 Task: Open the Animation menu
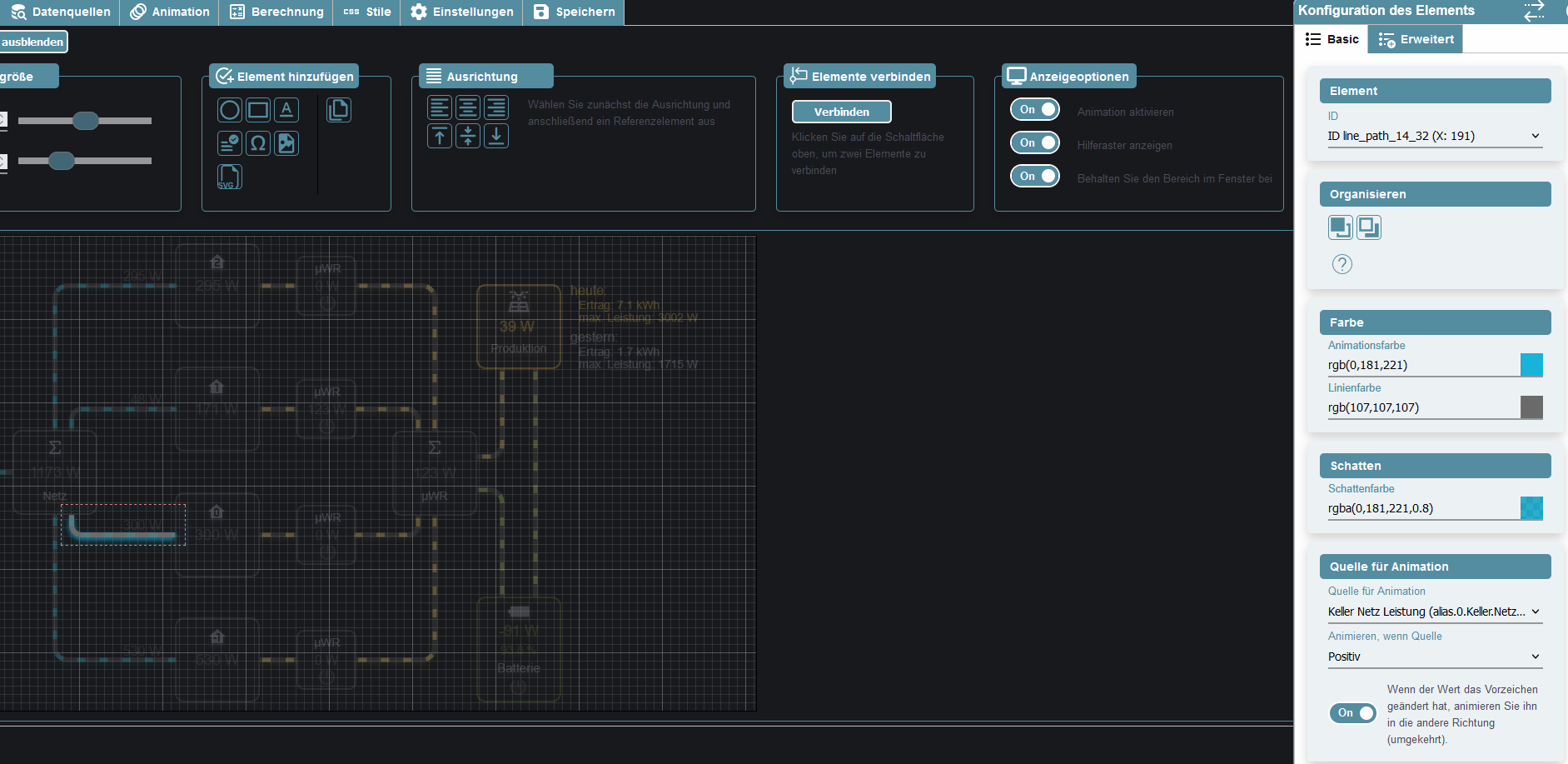point(170,12)
